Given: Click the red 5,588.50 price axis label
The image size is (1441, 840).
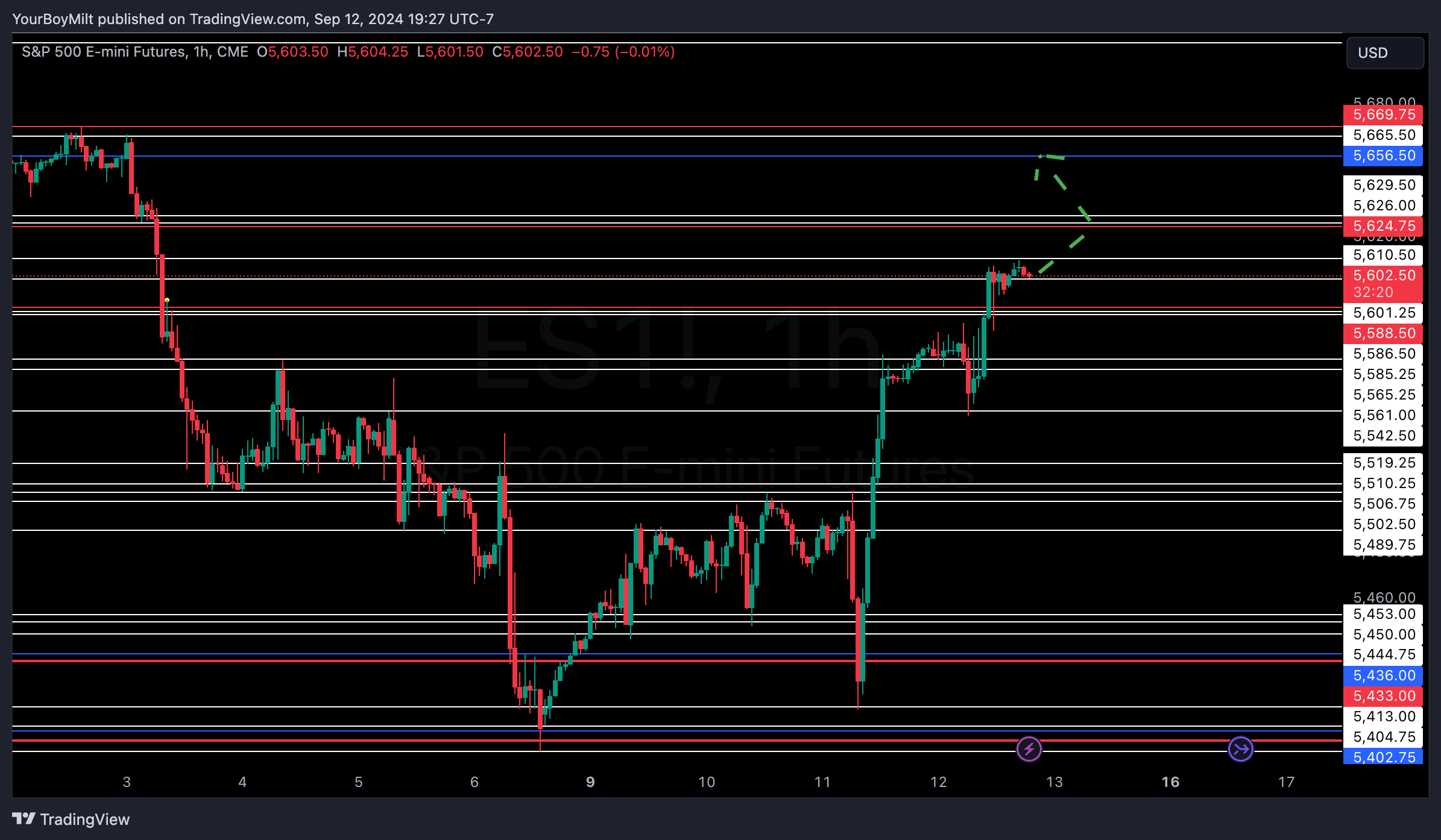Looking at the screenshot, I should tap(1383, 333).
